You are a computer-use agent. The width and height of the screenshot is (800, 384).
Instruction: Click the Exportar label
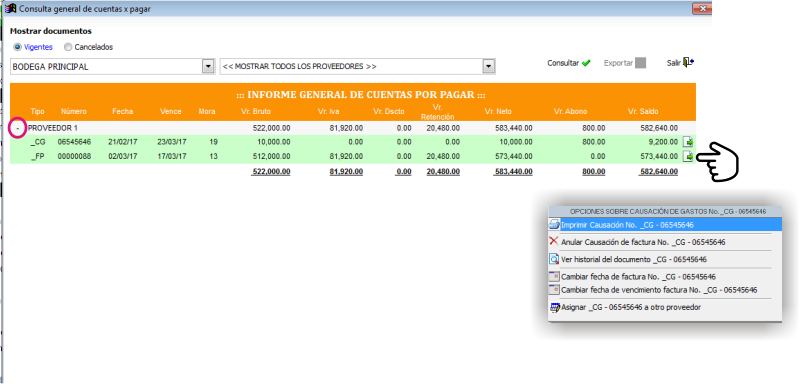tap(618, 63)
